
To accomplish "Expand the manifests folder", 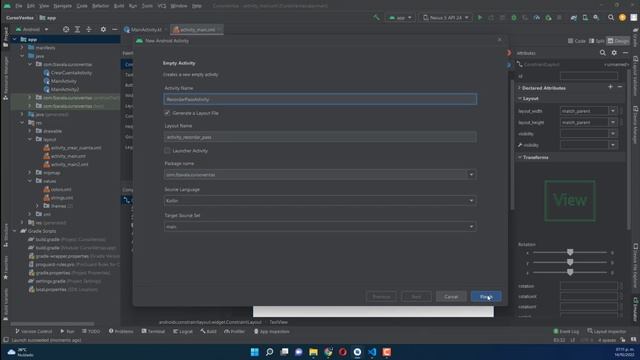I will [x=22, y=47].
